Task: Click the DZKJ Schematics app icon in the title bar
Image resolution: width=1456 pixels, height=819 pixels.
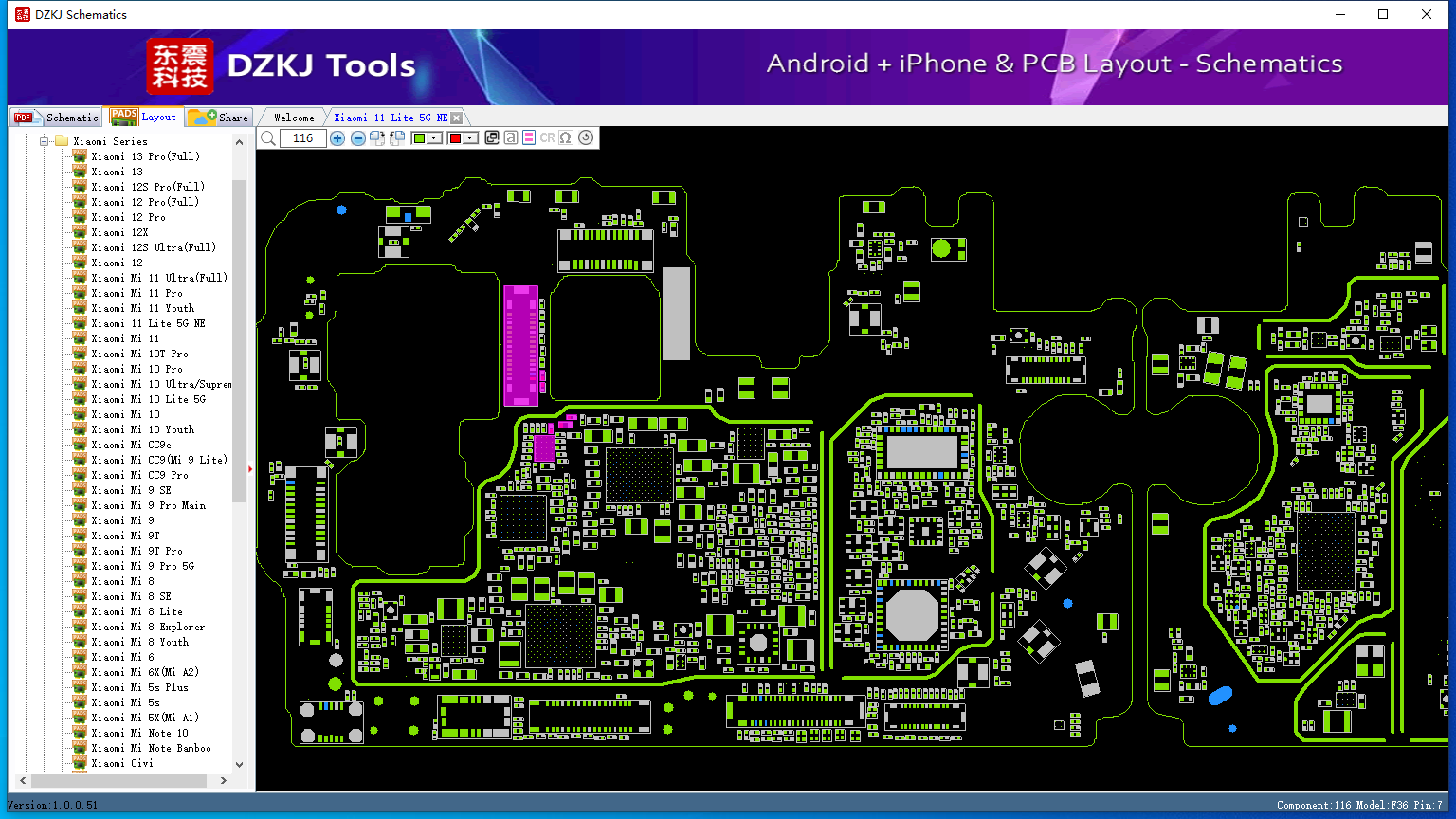Action: coord(22,14)
